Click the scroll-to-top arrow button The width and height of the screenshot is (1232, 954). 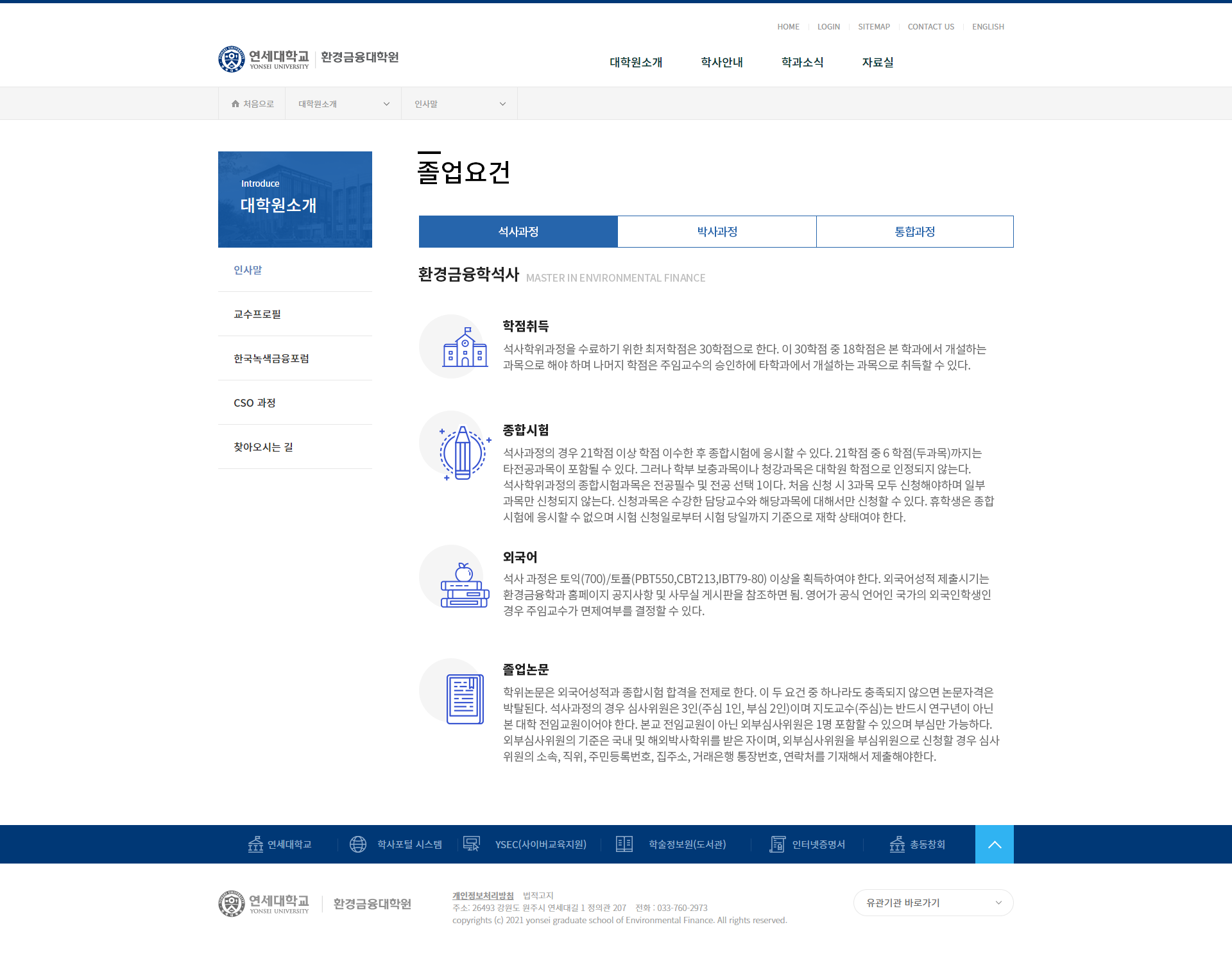click(994, 844)
